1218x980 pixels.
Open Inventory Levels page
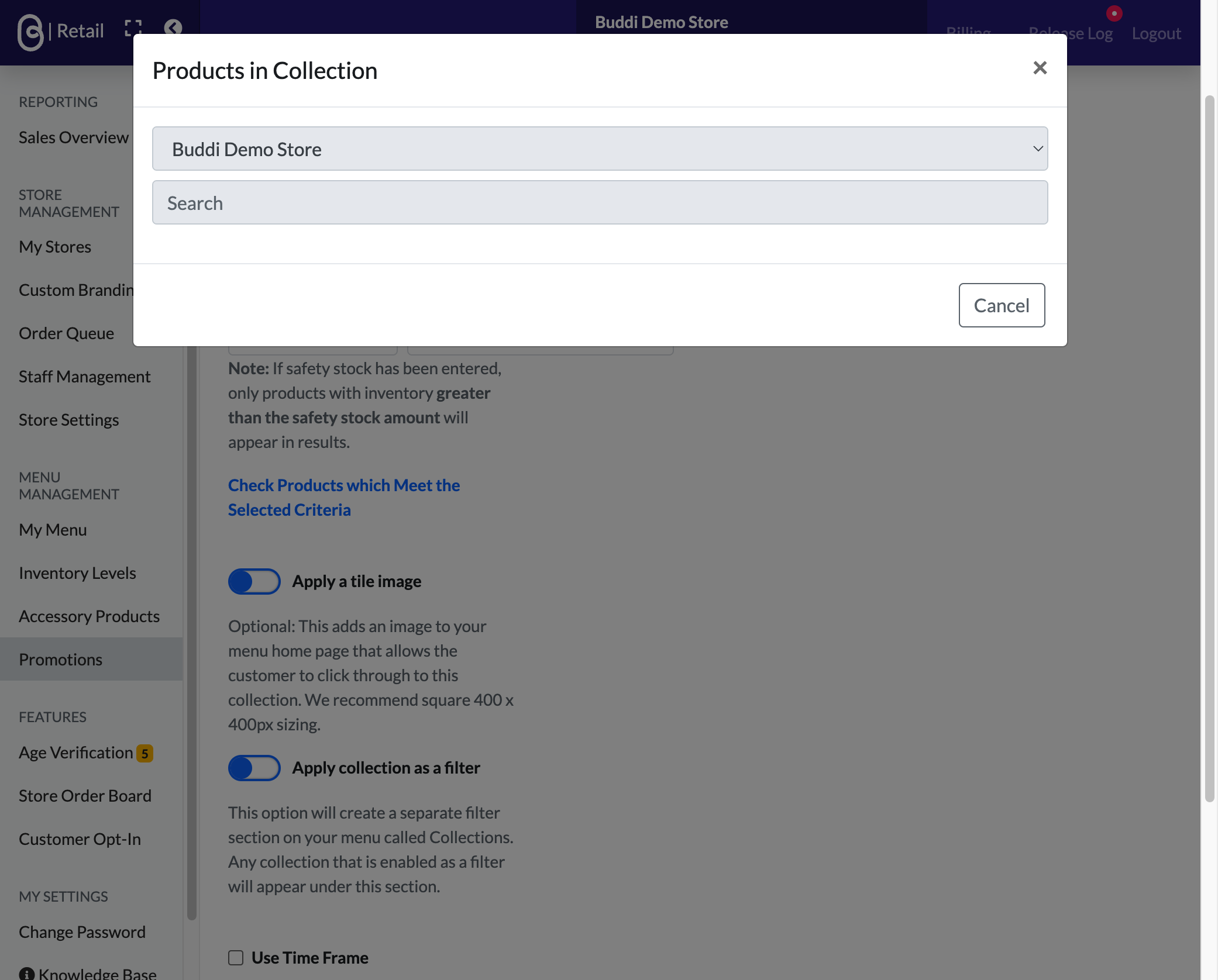77,573
